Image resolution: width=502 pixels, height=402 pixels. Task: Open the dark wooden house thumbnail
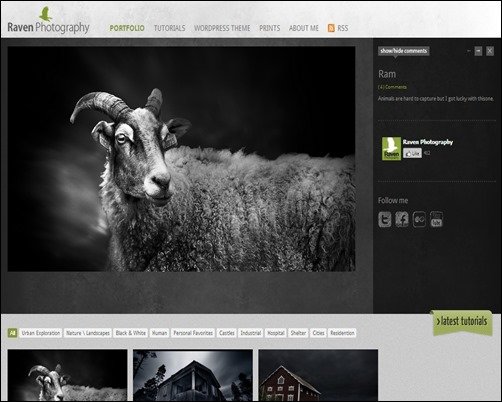pos(193,375)
